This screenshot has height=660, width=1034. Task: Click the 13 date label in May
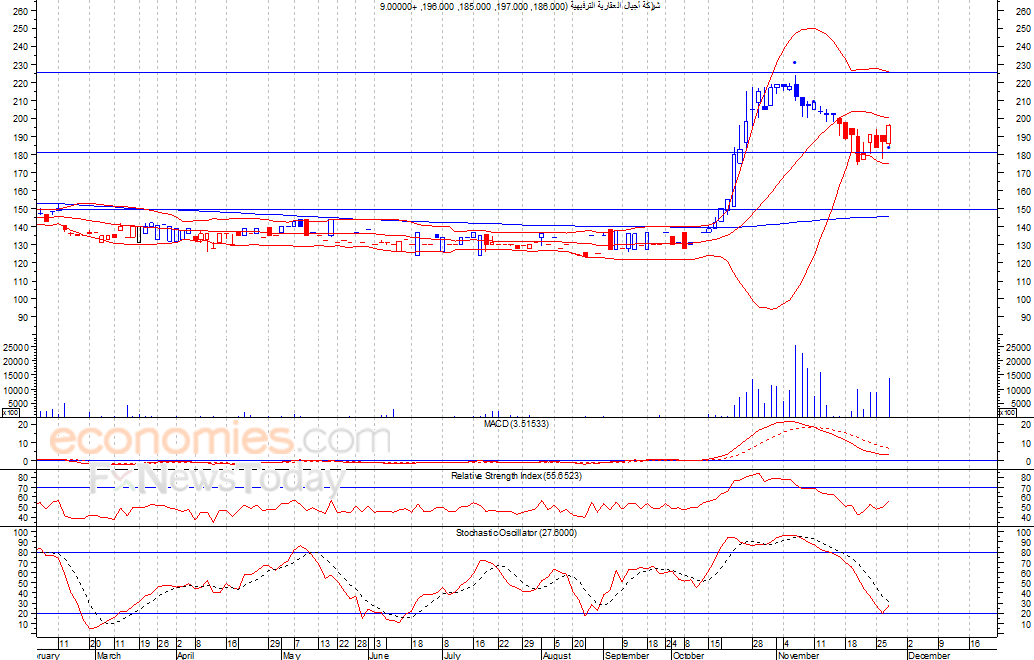tap(325, 644)
